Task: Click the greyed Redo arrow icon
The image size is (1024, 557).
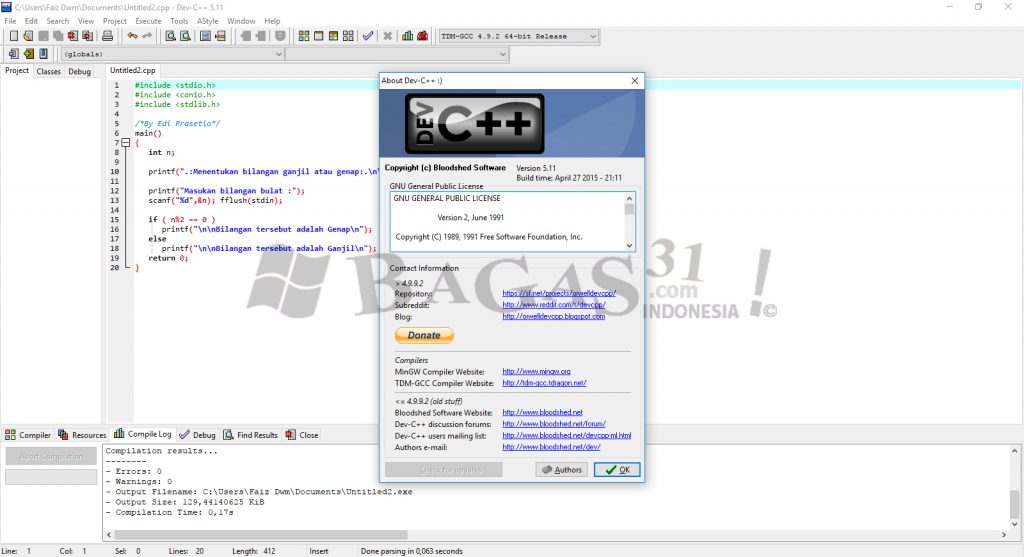Action: pyautogui.click(x=147, y=36)
